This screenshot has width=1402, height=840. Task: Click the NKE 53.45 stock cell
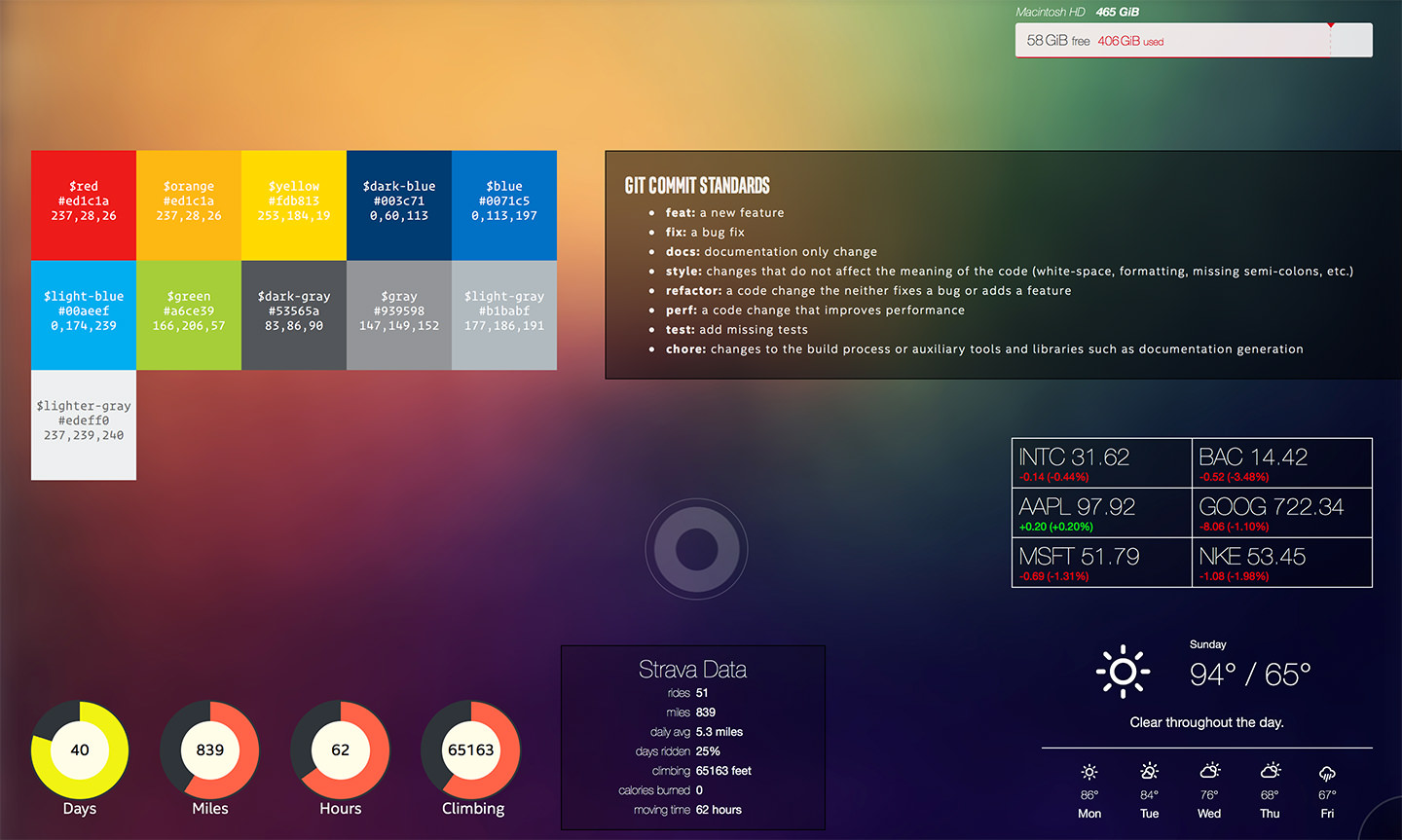tap(1282, 562)
